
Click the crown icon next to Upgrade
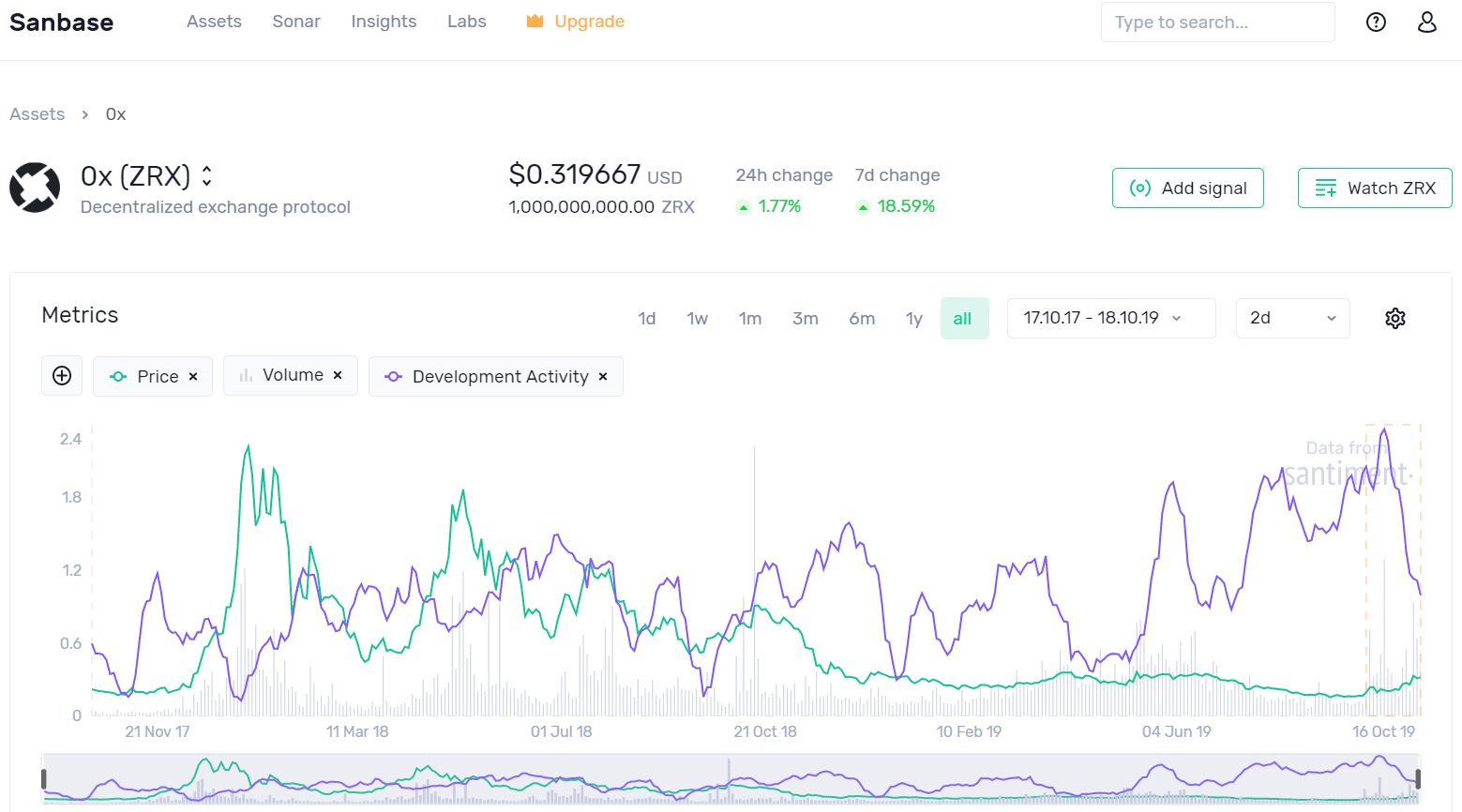[x=534, y=21]
